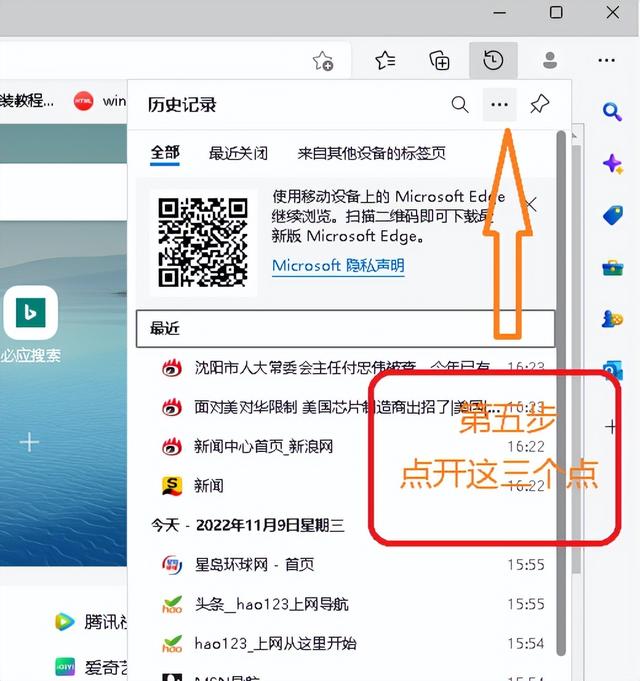640x681 pixels.
Task: Click Sohu icon beside 新闻 entry
Action: pyautogui.click(x=172, y=486)
